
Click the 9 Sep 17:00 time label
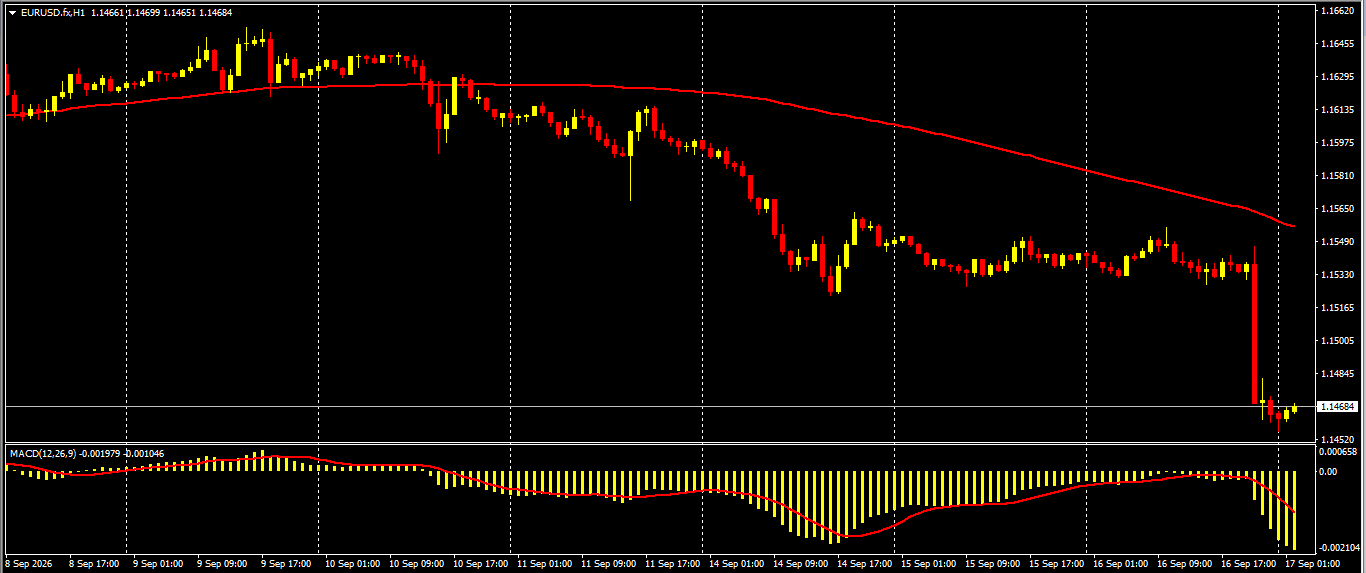pyautogui.click(x=285, y=564)
